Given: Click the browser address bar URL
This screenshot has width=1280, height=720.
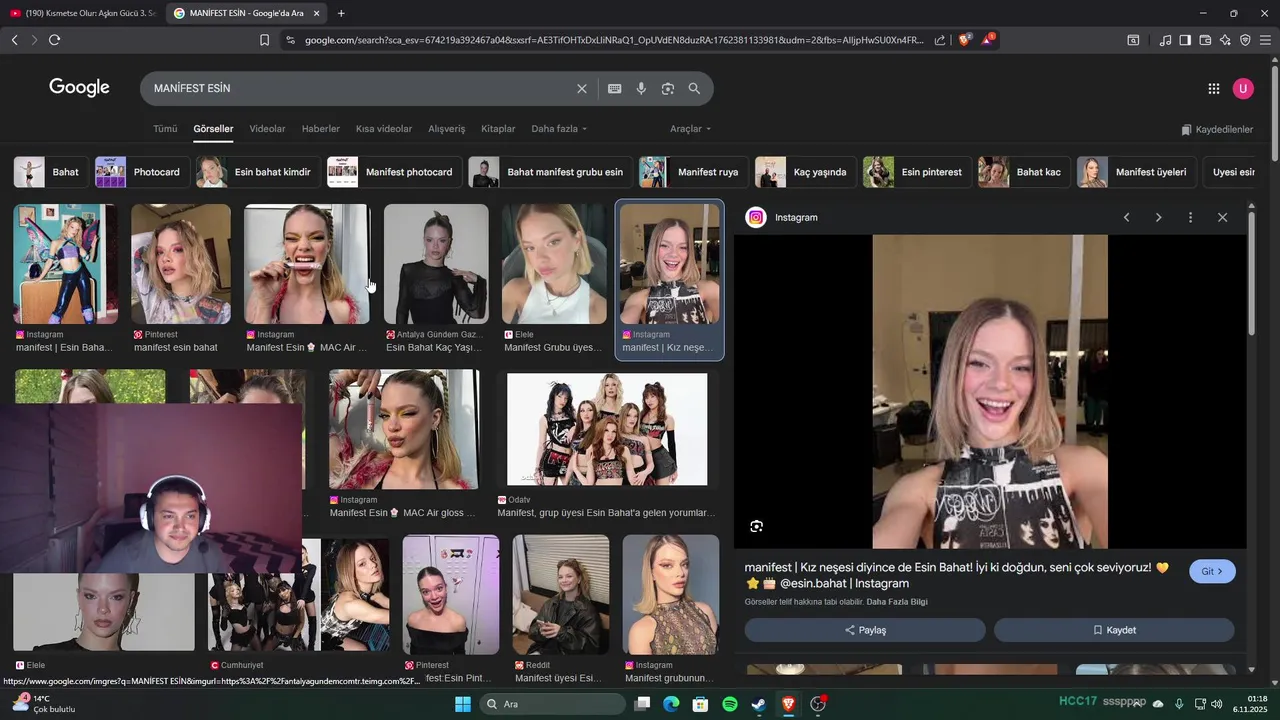Looking at the screenshot, I should coord(614,40).
